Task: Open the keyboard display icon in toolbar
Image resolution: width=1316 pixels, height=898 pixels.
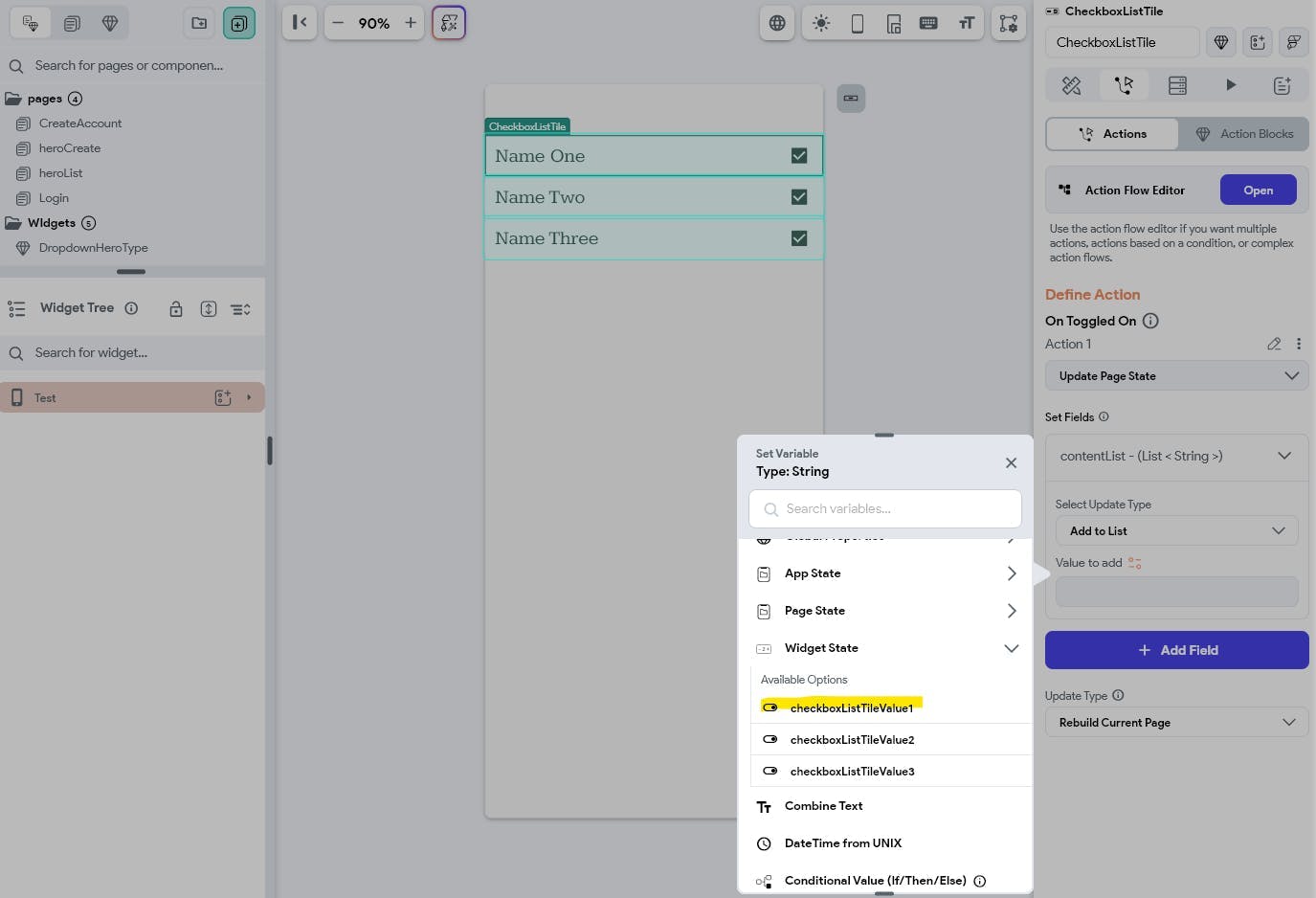Action: [928, 23]
